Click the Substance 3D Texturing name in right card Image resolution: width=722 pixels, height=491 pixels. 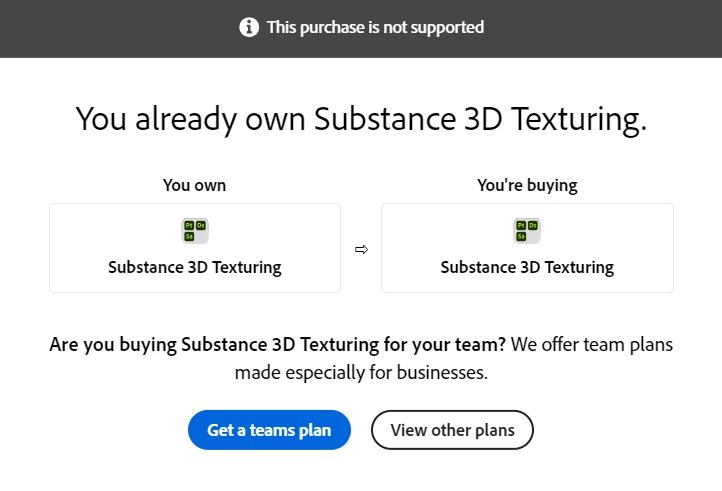pos(527,267)
